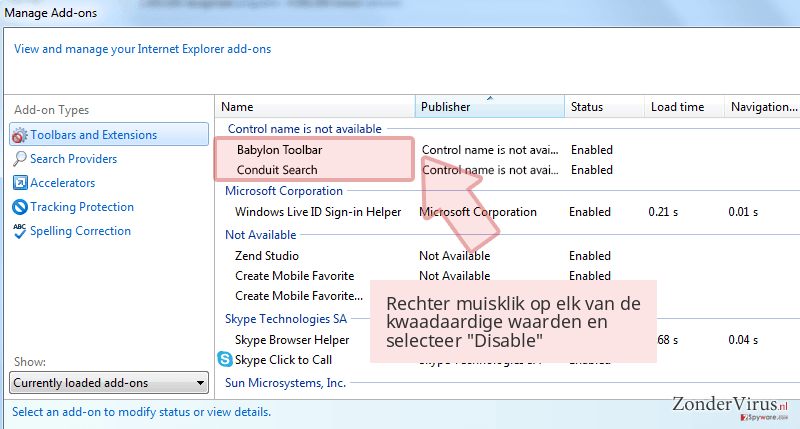Click the Search Providers magnifier icon

pyautogui.click(x=19, y=159)
